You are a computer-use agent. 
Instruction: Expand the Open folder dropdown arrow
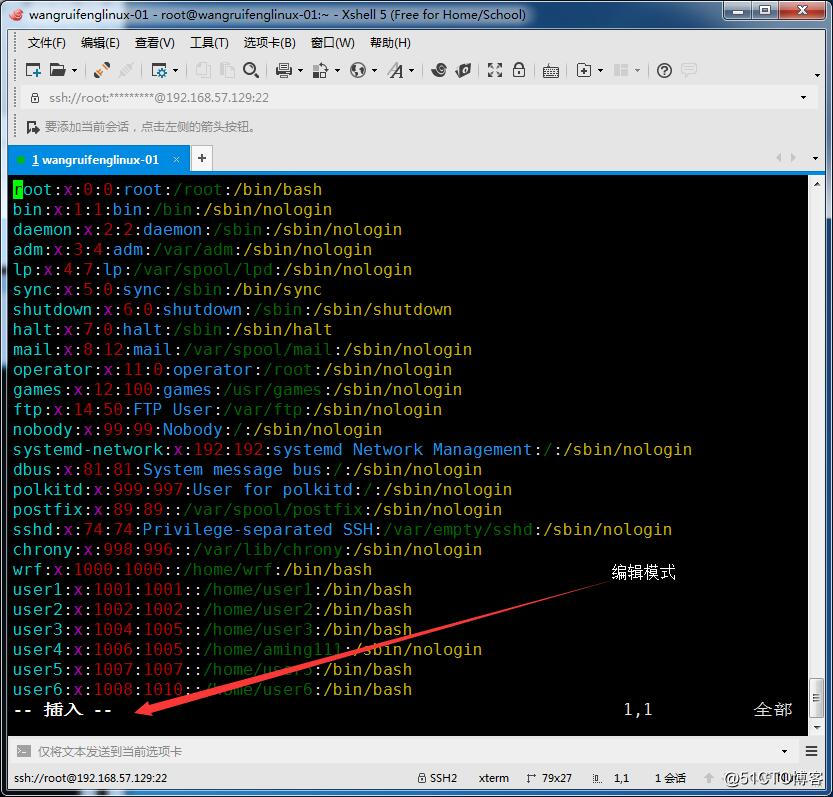(74, 71)
